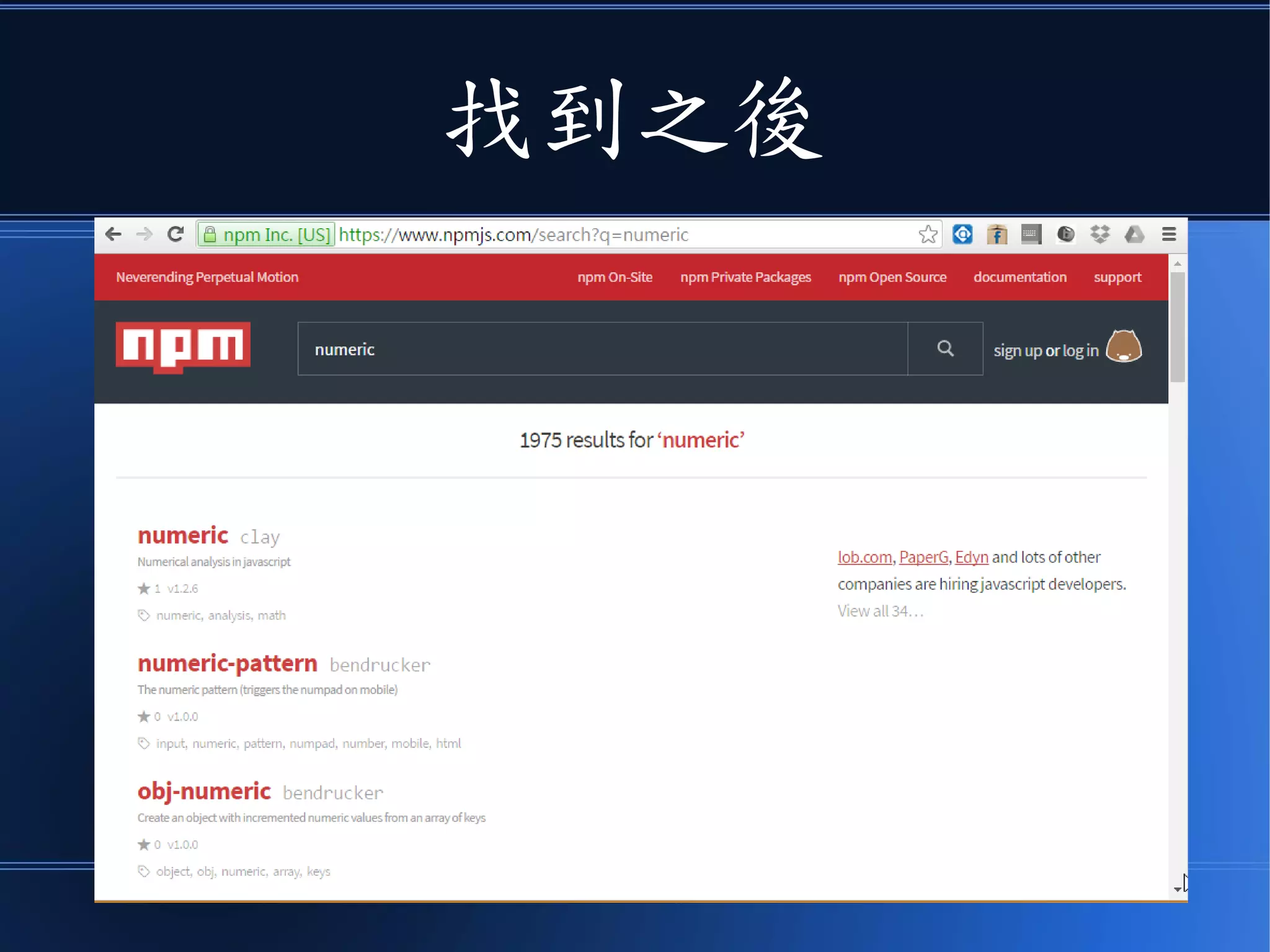
Task: Click the browser forward arrow
Action: tap(144, 234)
